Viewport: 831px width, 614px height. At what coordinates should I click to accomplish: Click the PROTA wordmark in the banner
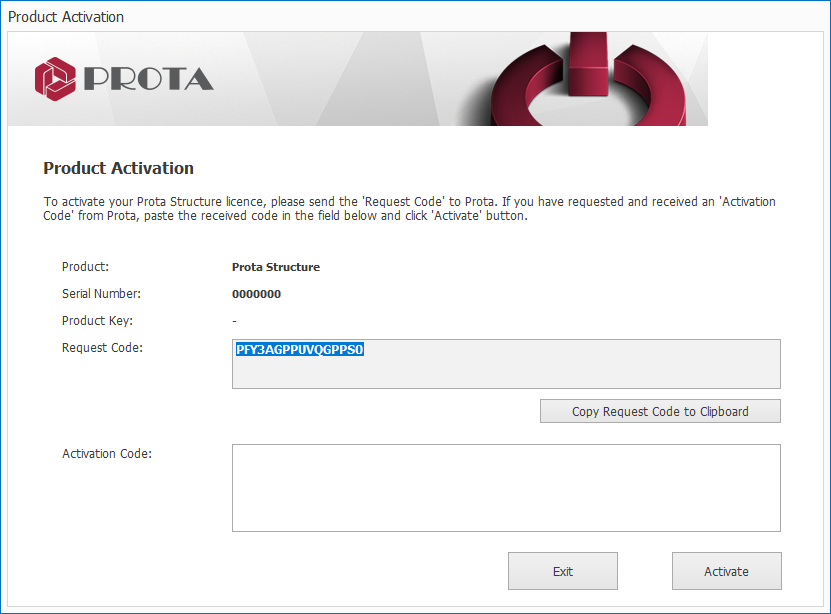149,79
